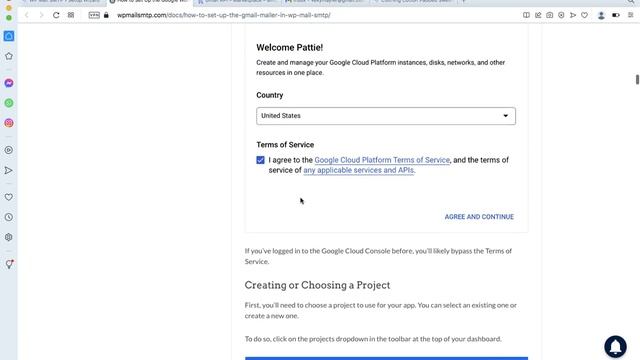The width and height of the screenshot is (640, 360).
Task: Click the circled X blocker icon in the toolbar
Action: point(561,15)
